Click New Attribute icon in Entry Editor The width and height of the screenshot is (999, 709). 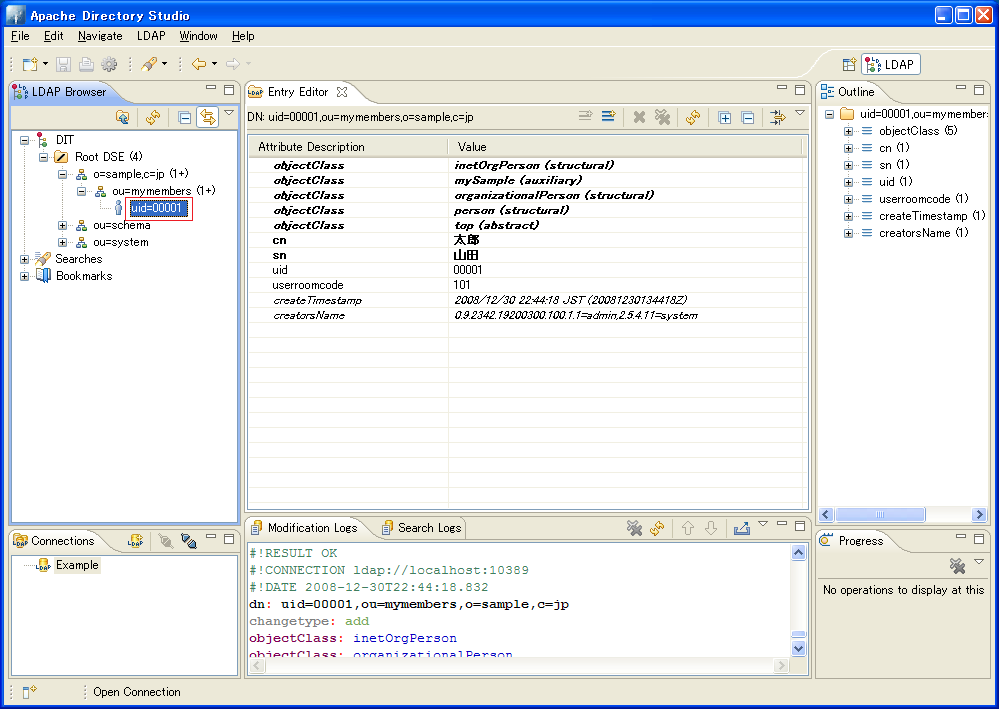pyautogui.click(x=608, y=116)
